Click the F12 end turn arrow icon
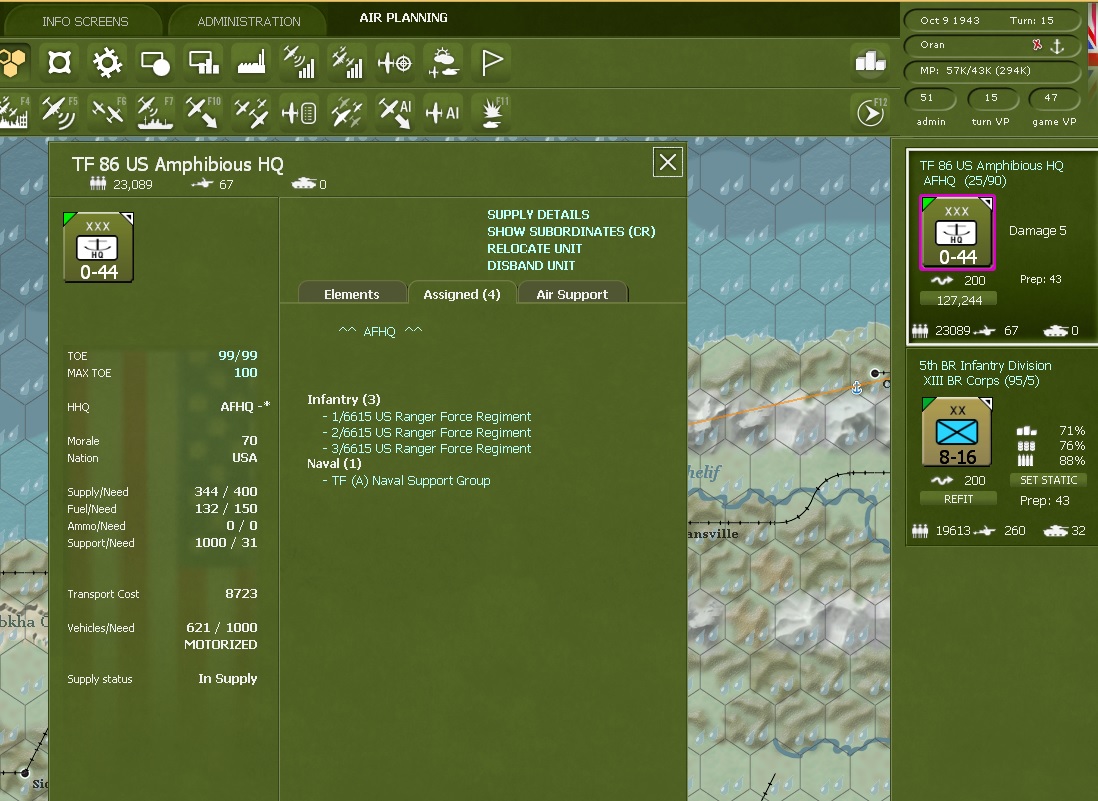 870,112
